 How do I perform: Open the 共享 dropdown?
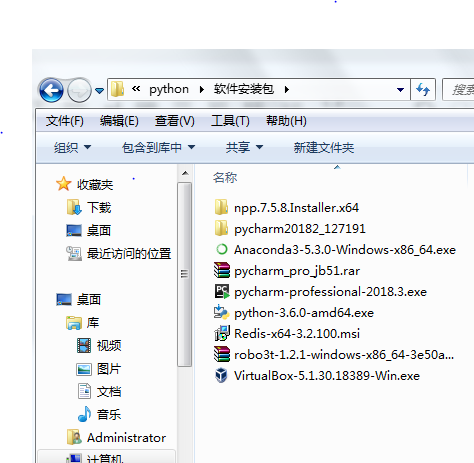244,147
